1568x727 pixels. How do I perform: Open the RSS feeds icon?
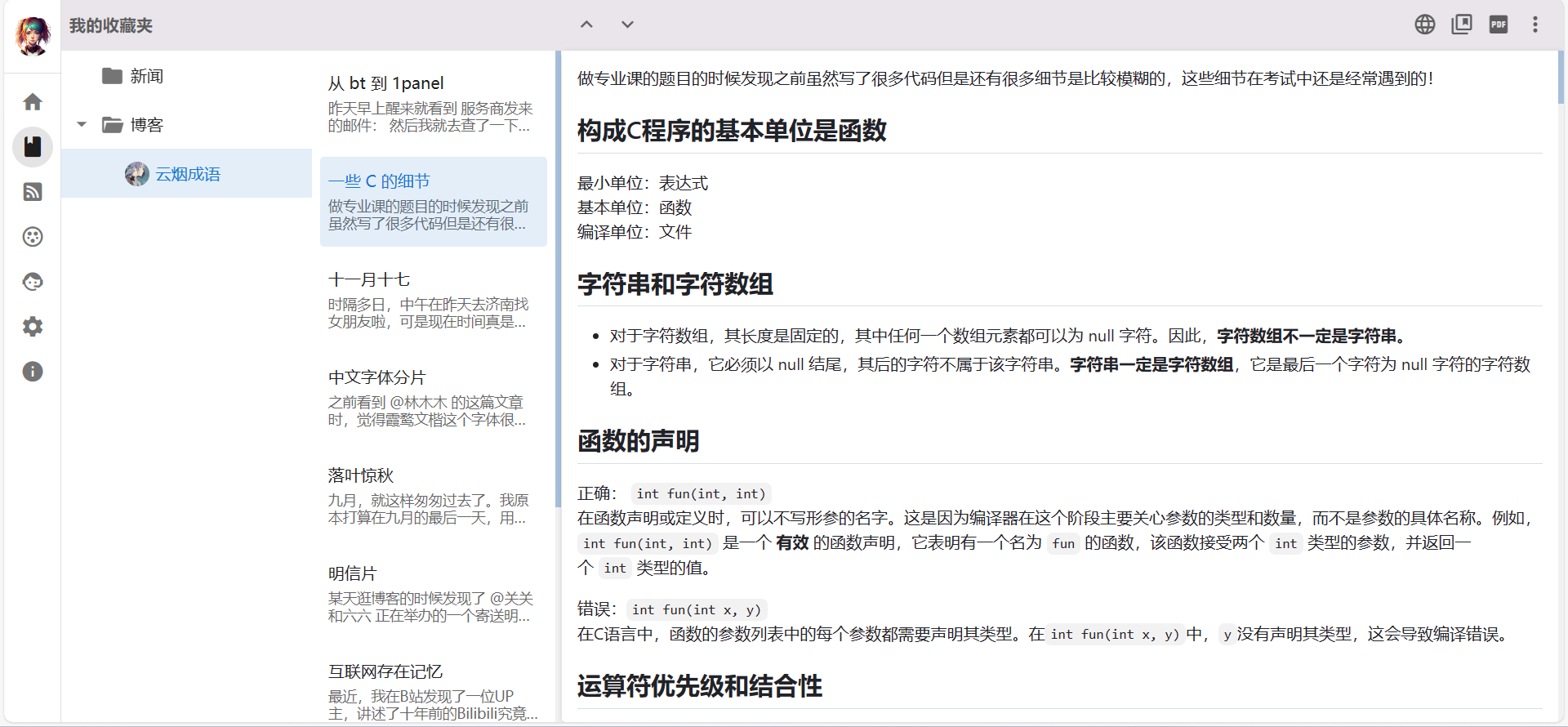click(x=33, y=192)
